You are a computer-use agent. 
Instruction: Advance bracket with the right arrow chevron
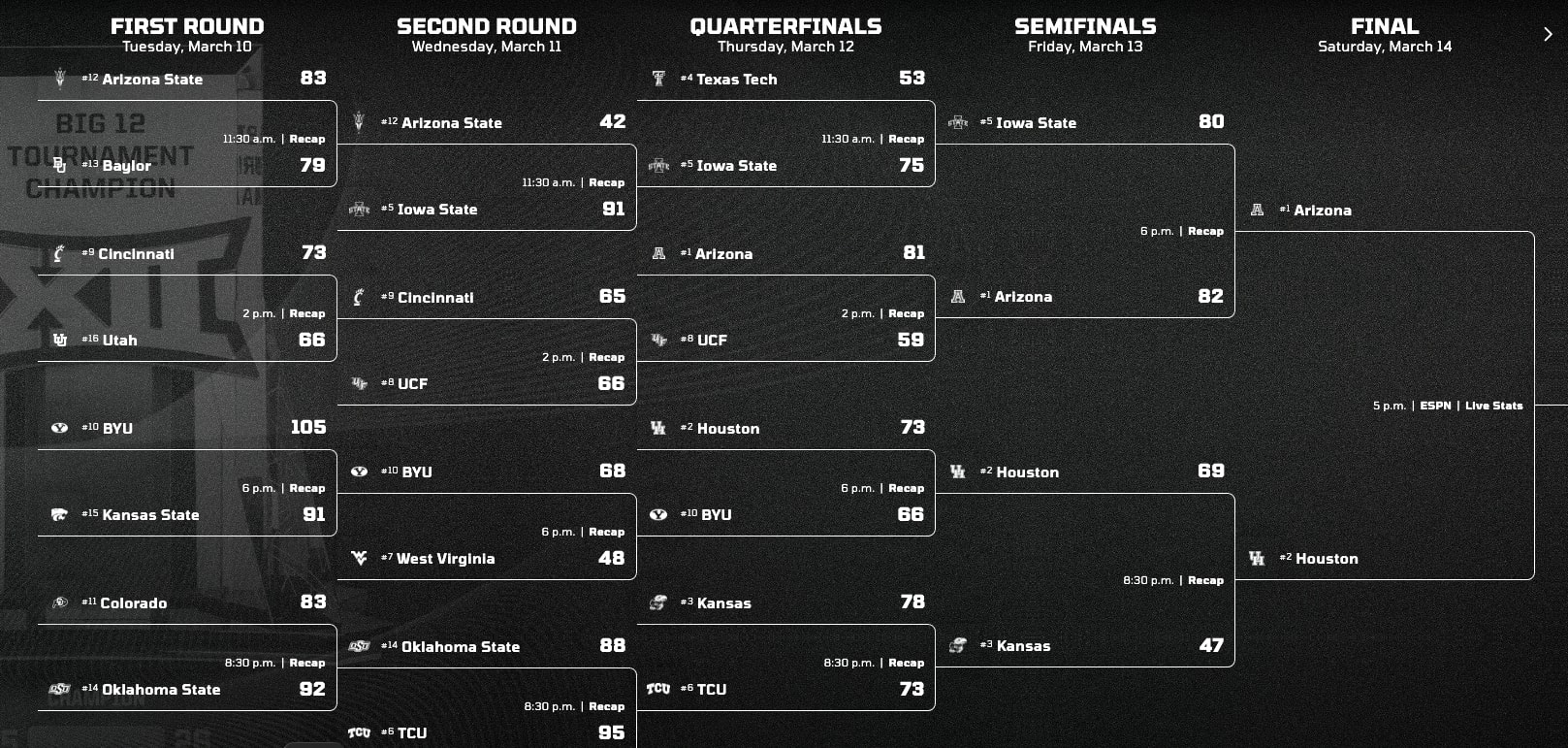pos(1548,35)
